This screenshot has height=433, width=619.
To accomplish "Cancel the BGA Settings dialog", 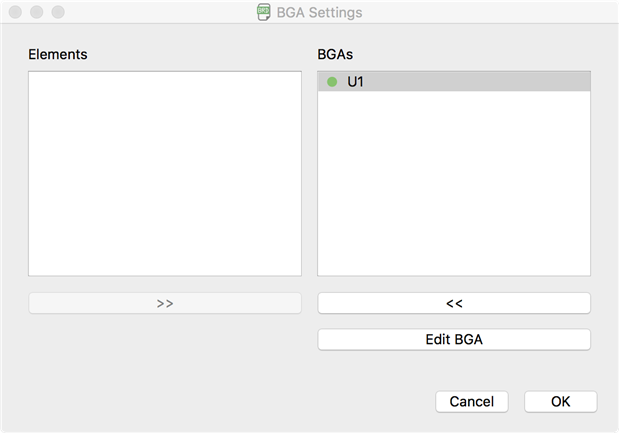I will click(x=471, y=401).
